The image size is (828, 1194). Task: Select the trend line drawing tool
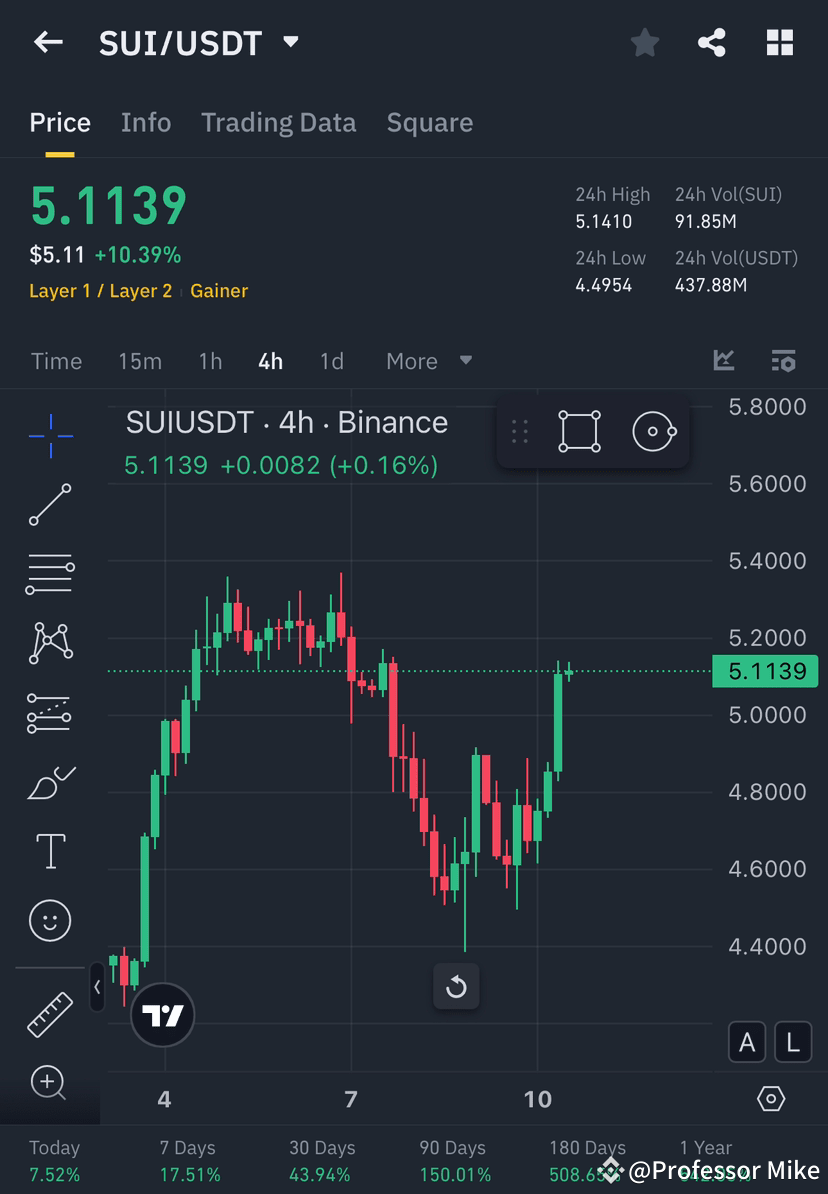coord(50,505)
